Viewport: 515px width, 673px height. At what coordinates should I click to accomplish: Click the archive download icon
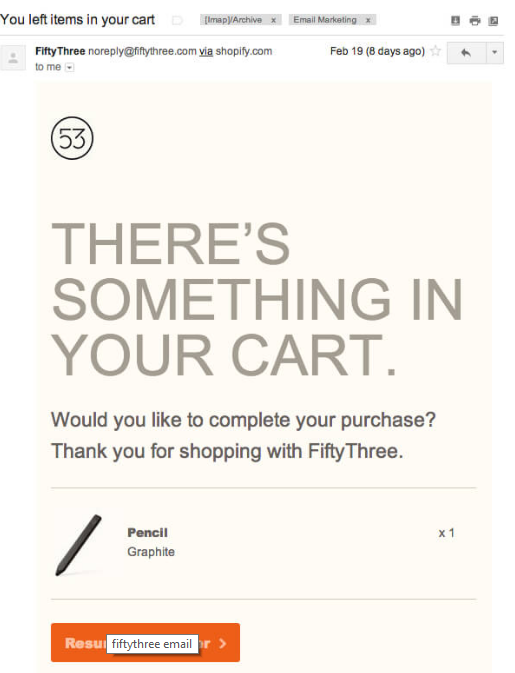[456, 21]
